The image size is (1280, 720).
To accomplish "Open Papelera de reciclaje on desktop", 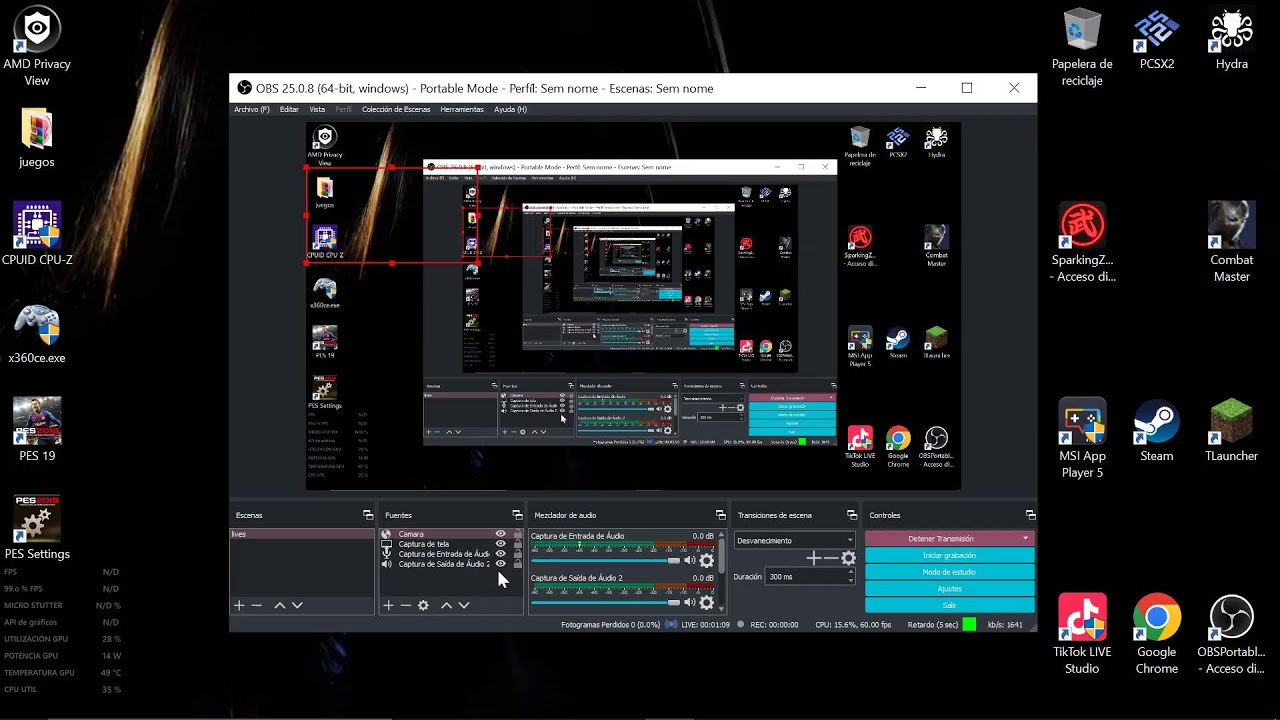I will (1082, 48).
